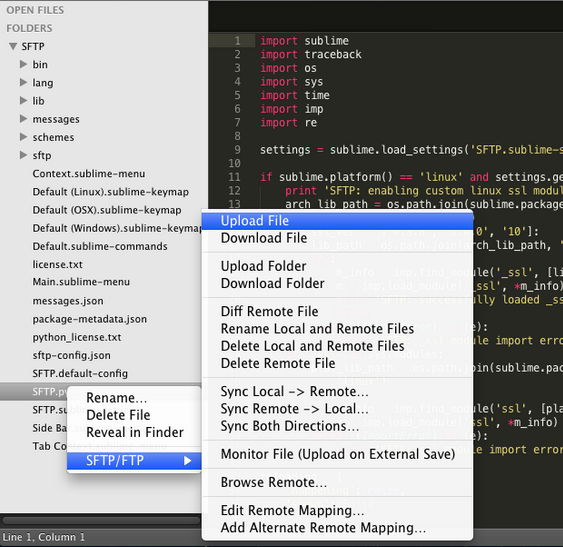This screenshot has height=547, width=563.
Task: Click the OPEN FILES sidebar heading
Action: [x=35, y=10]
